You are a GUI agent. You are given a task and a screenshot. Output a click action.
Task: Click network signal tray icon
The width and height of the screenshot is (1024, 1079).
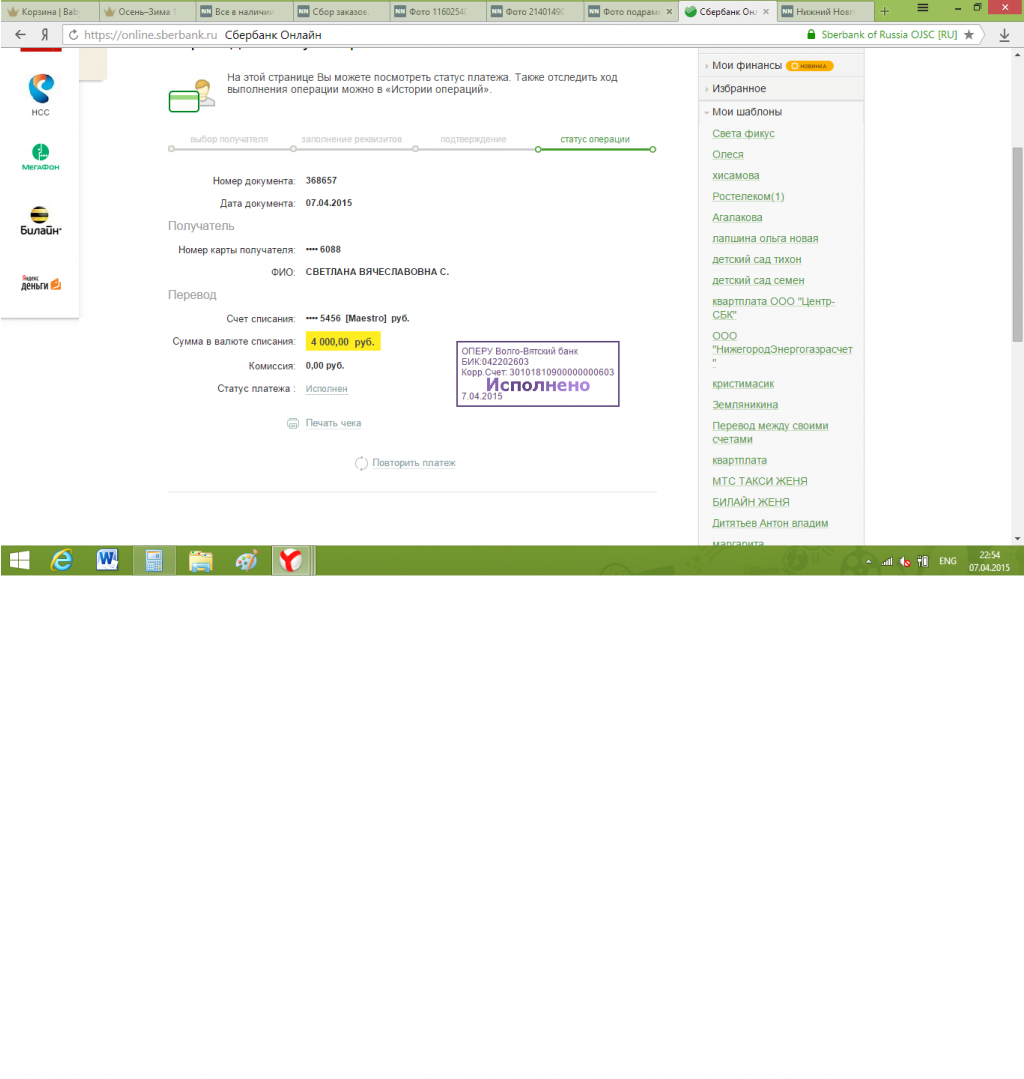point(887,562)
